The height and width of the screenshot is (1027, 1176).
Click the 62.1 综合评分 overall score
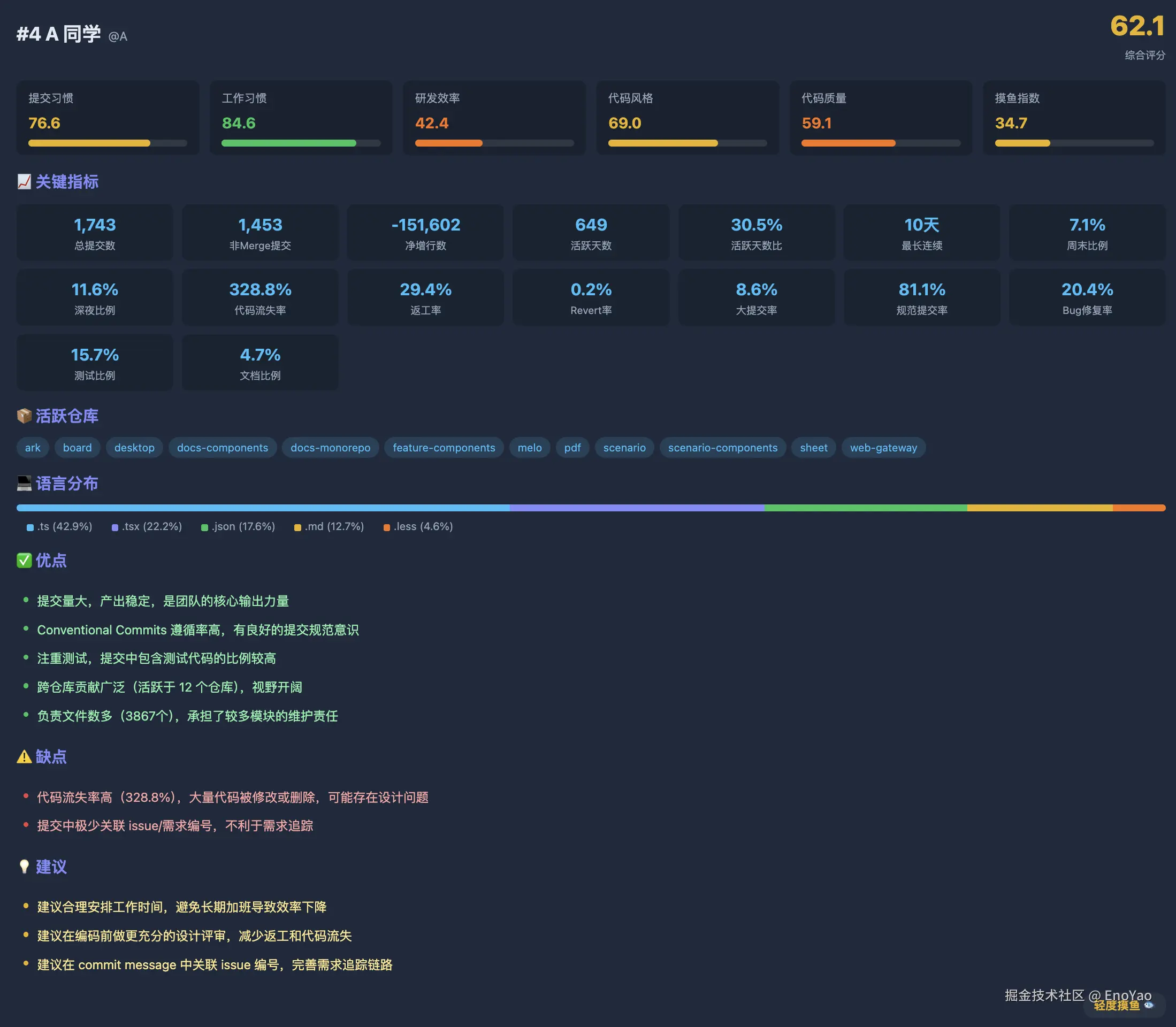point(1137,26)
